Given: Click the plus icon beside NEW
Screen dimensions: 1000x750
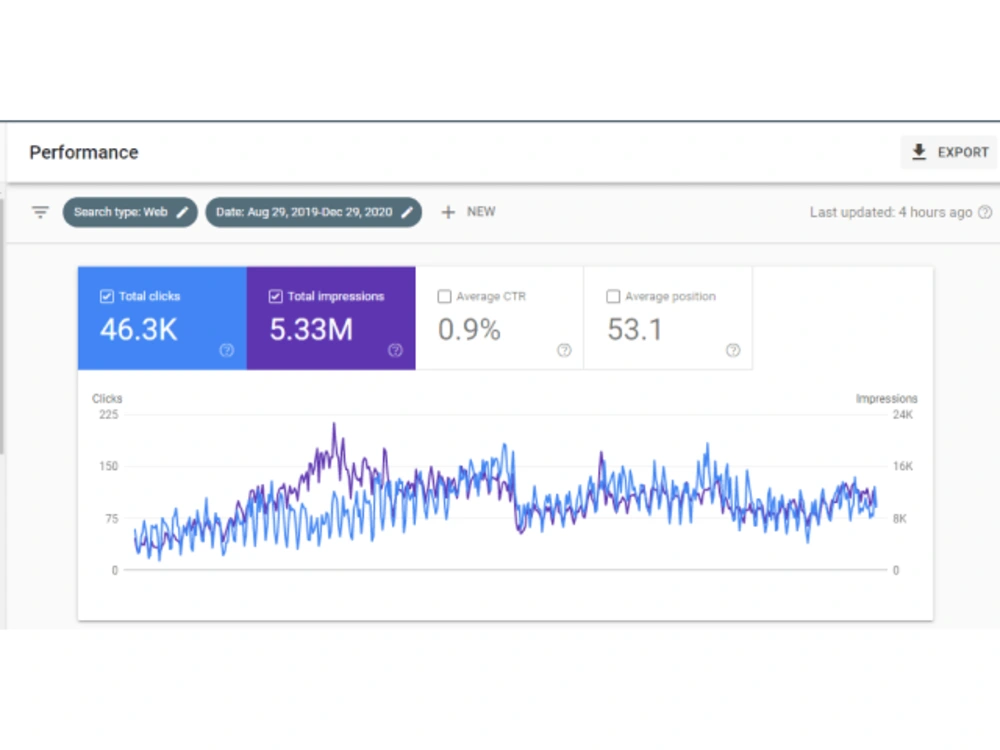Looking at the screenshot, I should click(x=448, y=212).
